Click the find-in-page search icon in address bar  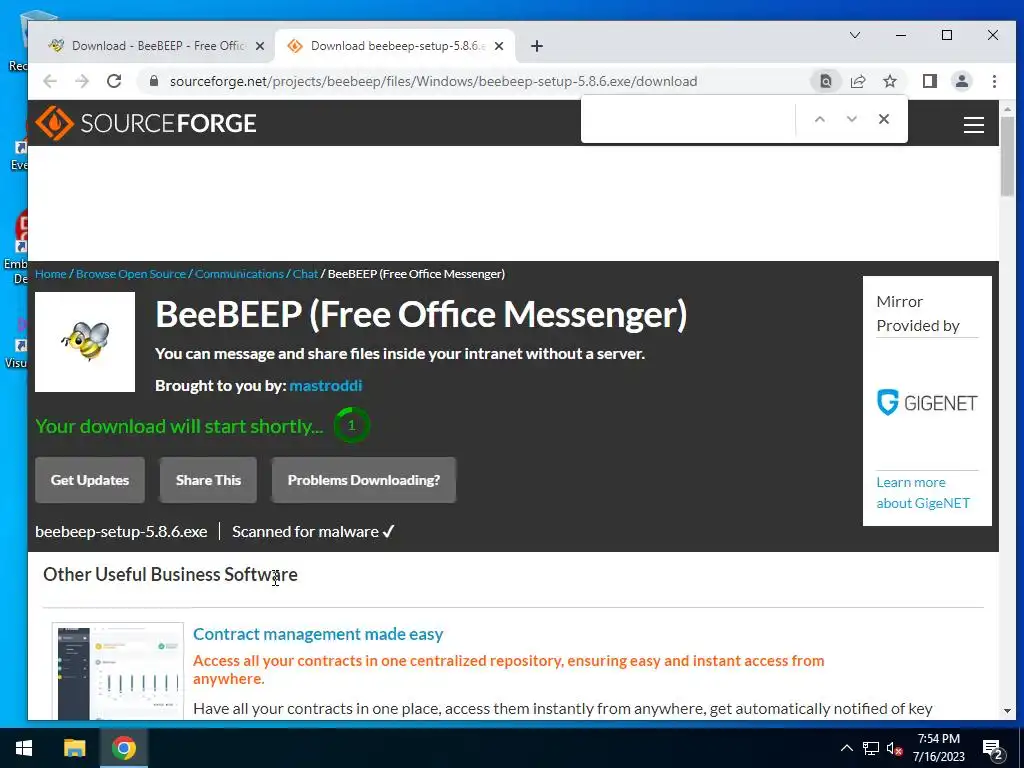(825, 81)
